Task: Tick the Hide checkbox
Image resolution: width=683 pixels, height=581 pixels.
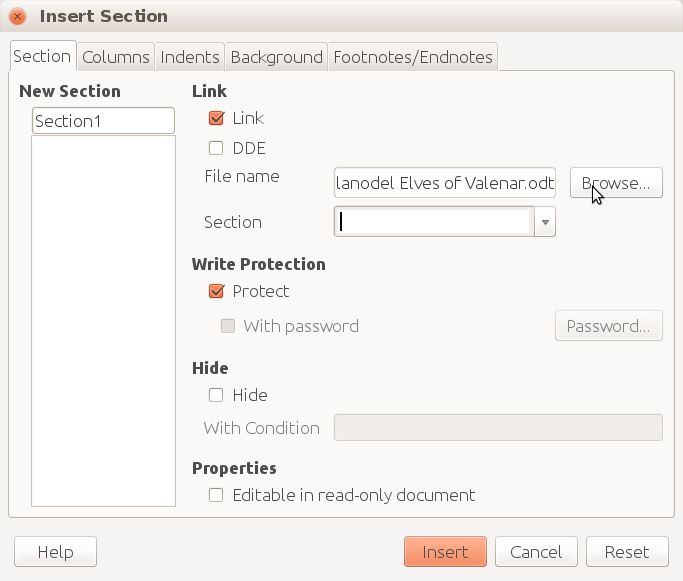Action: click(x=216, y=395)
